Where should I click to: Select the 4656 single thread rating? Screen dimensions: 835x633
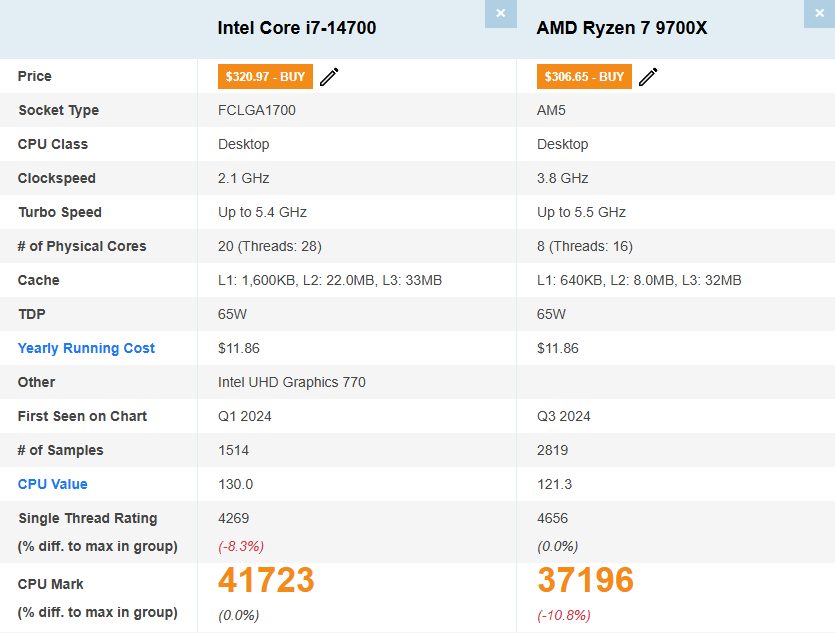[x=552, y=518]
